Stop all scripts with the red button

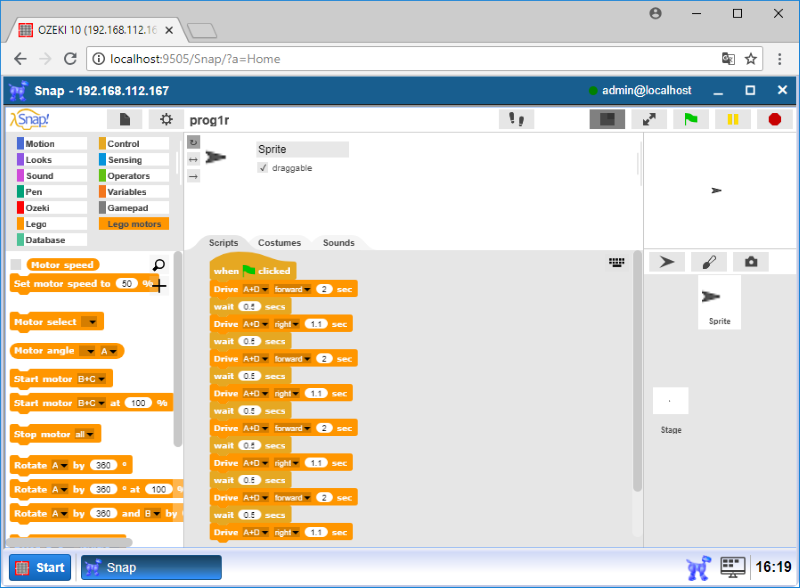tap(774, 119)
